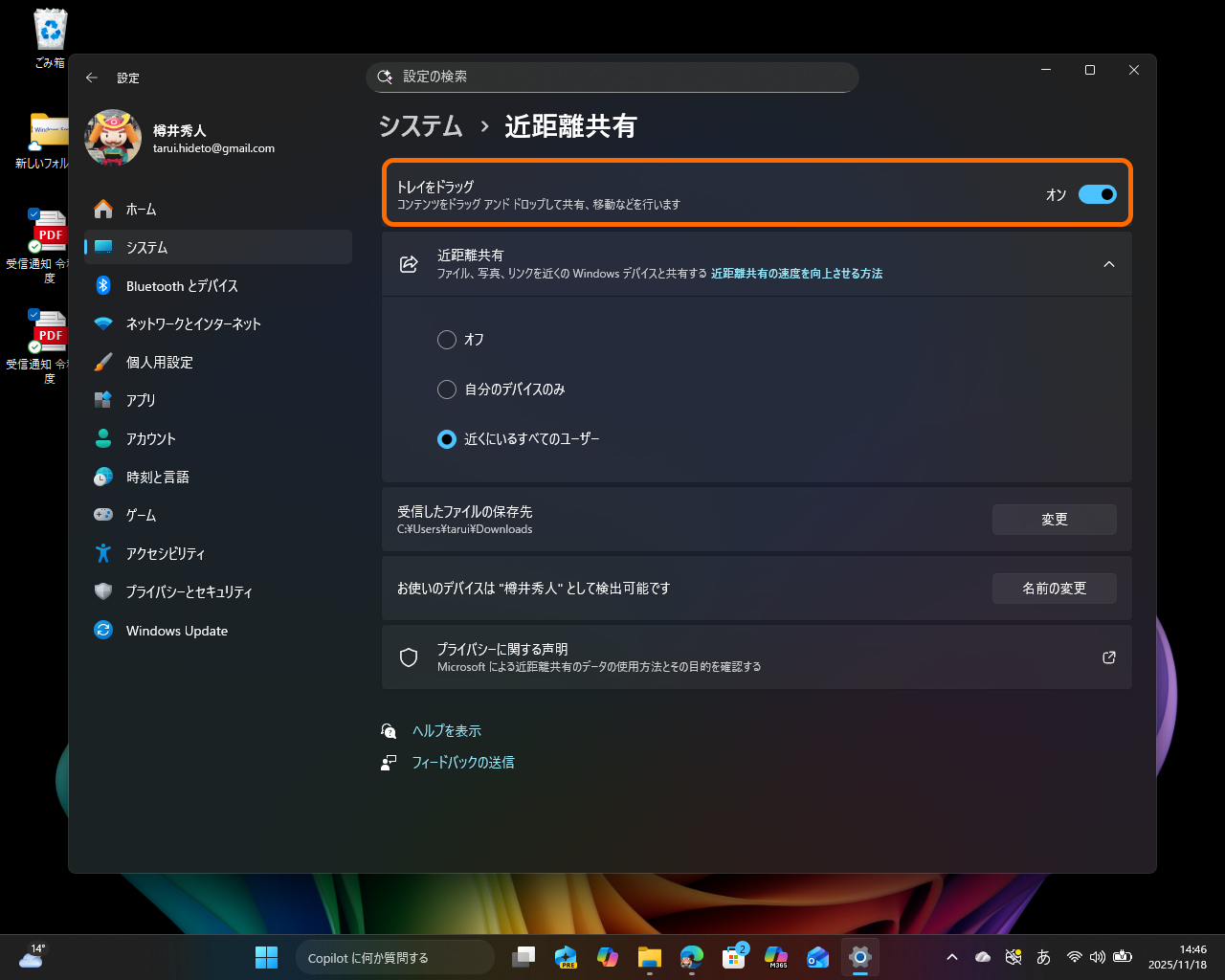Screen dimensions: 1225x980
Task: Disable the トレイをドラッグ toggle
Action: pos(1097,194)
